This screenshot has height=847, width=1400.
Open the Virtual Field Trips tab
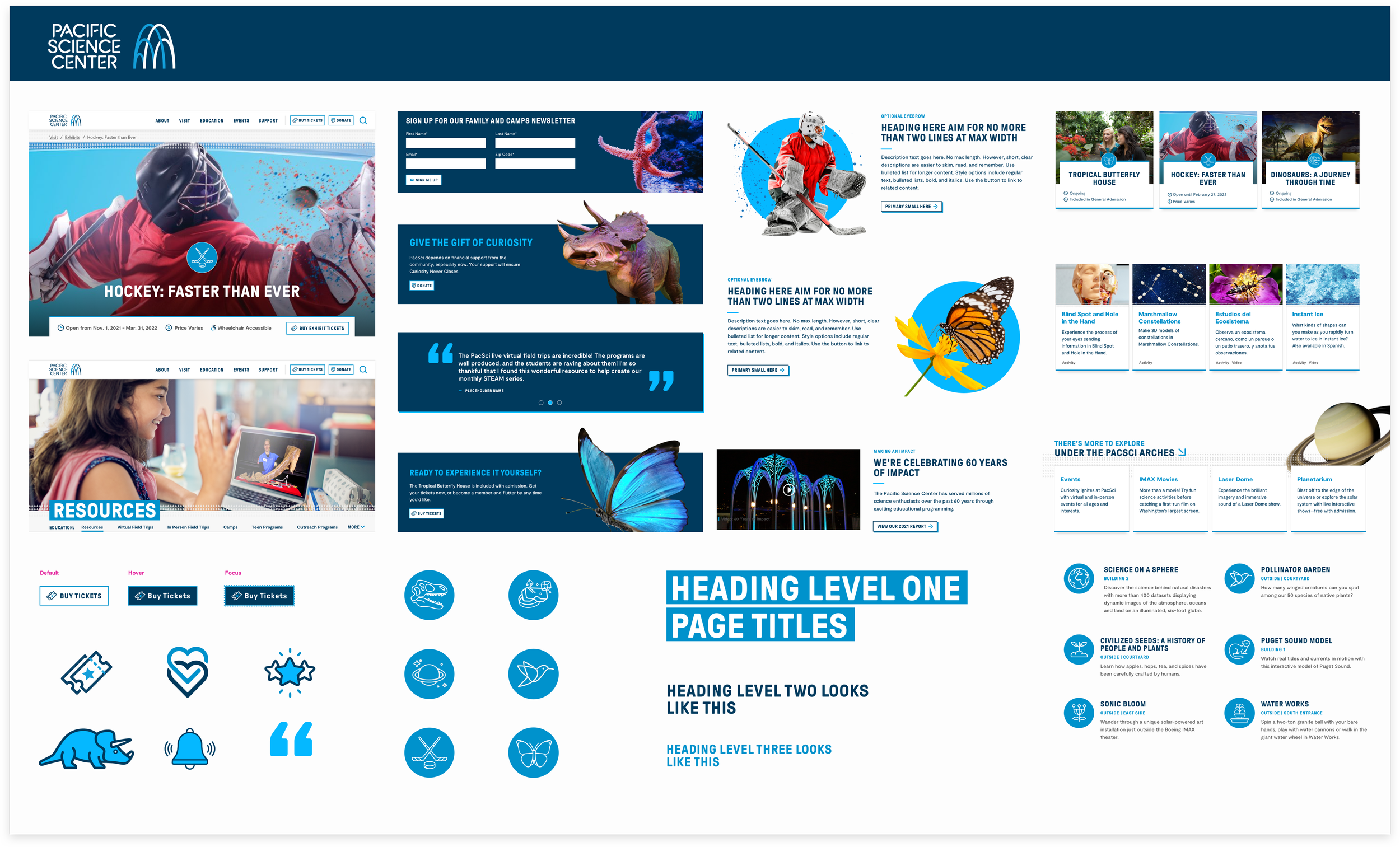coord(135,527)
